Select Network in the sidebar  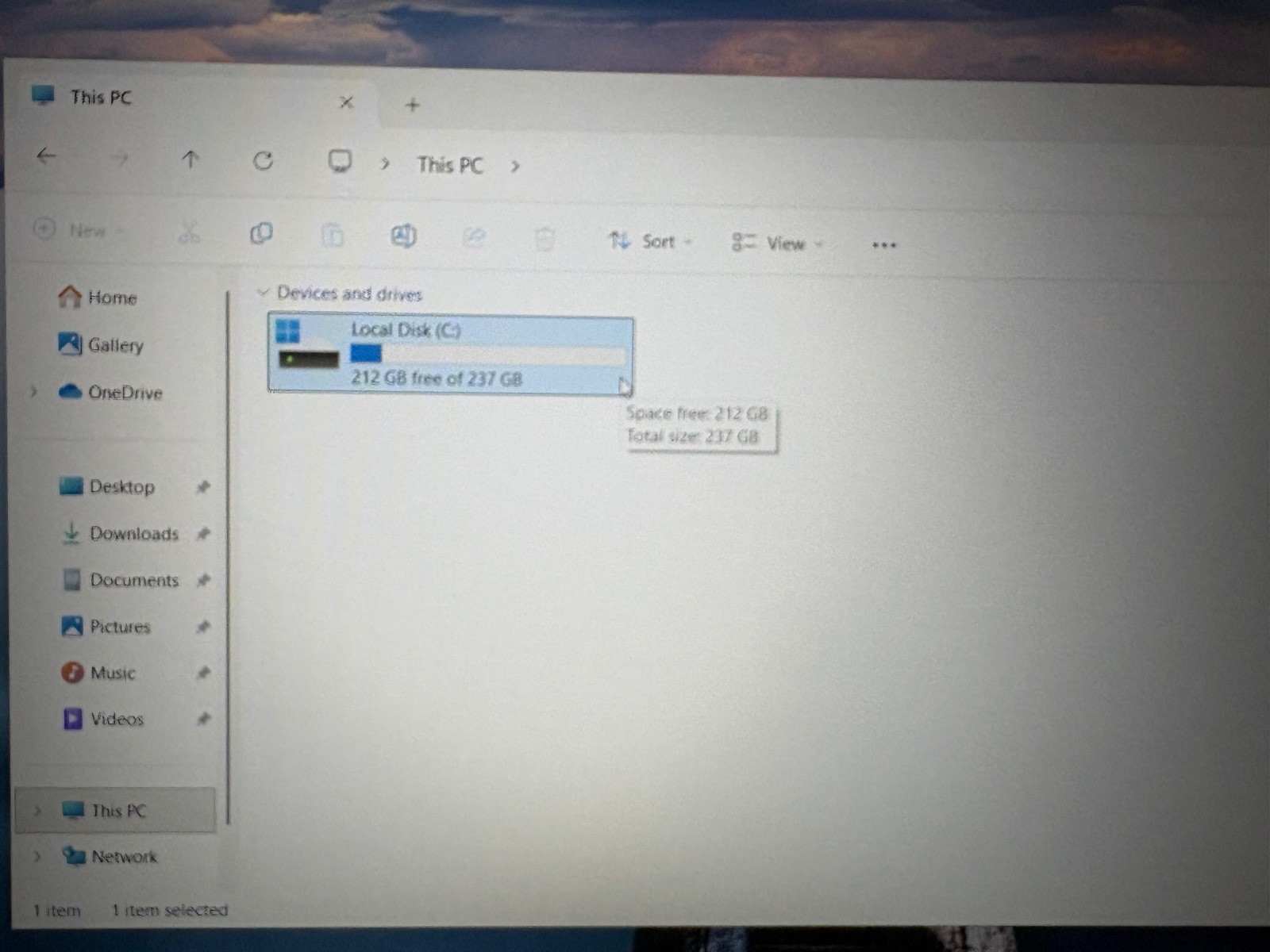click(x=110, y=856)
